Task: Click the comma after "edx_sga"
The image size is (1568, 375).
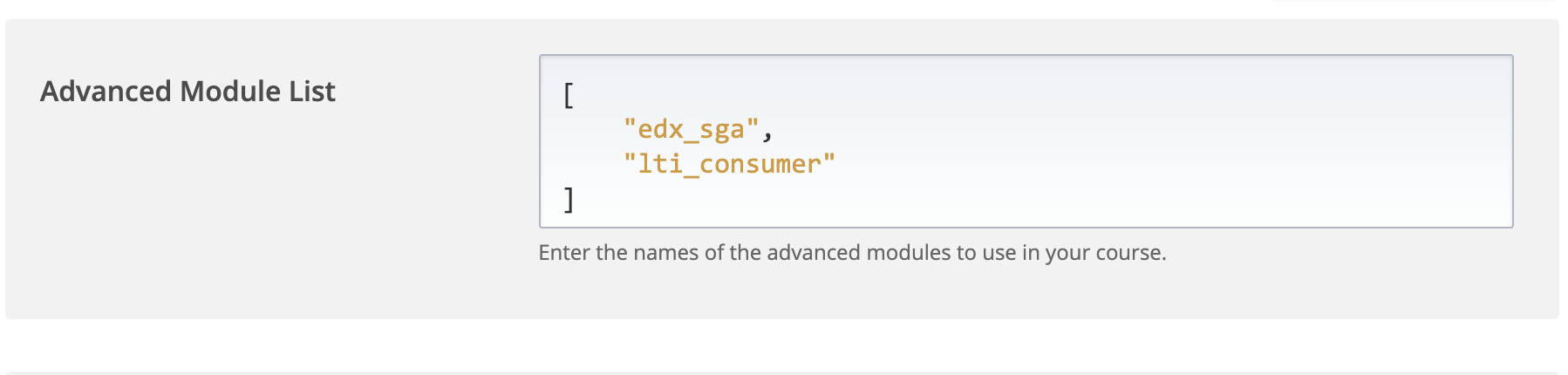Action: [767, 132]
